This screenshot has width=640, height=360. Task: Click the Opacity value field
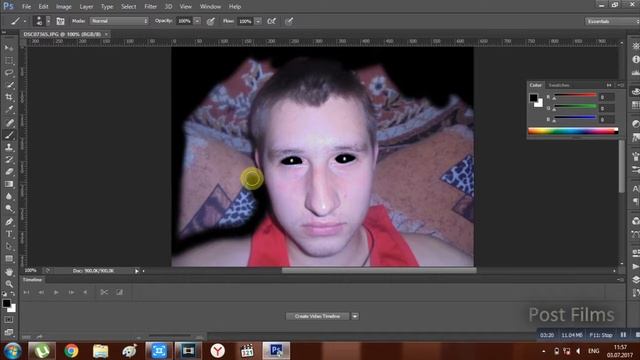tap(184, 21)
